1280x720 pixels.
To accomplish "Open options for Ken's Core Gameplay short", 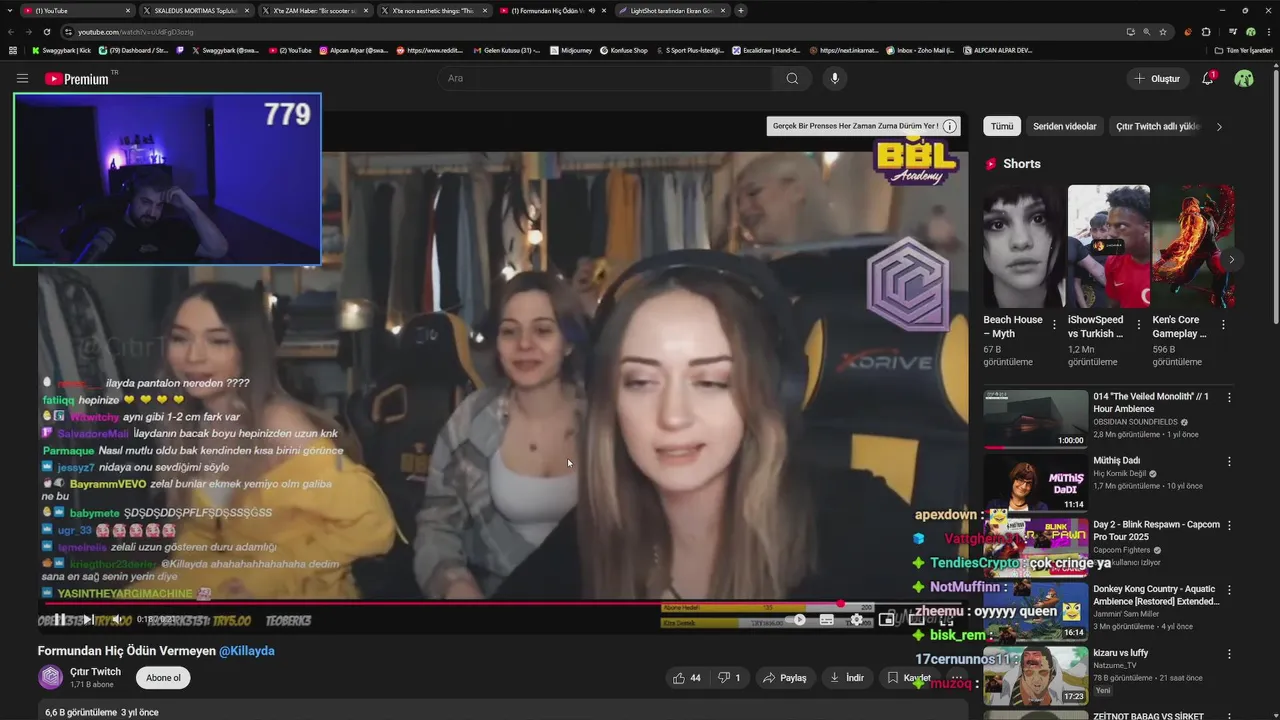I will (x=1222, y=325).
